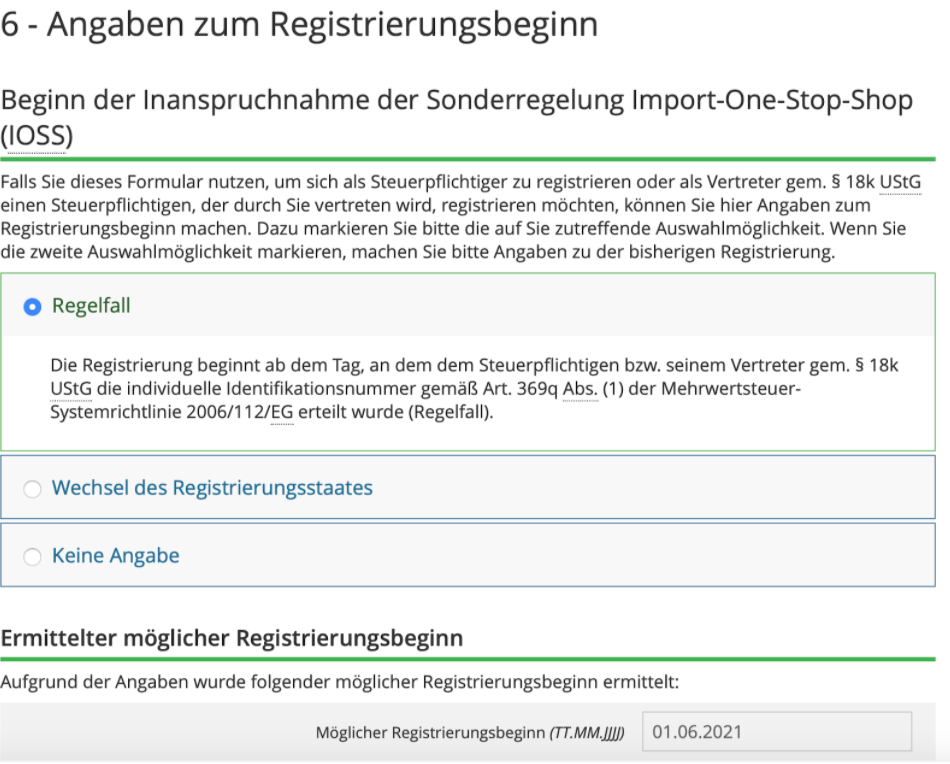The image size is (950, 764).
Task: Click the Keine Angabe label
Action: [x=116, y=556]
